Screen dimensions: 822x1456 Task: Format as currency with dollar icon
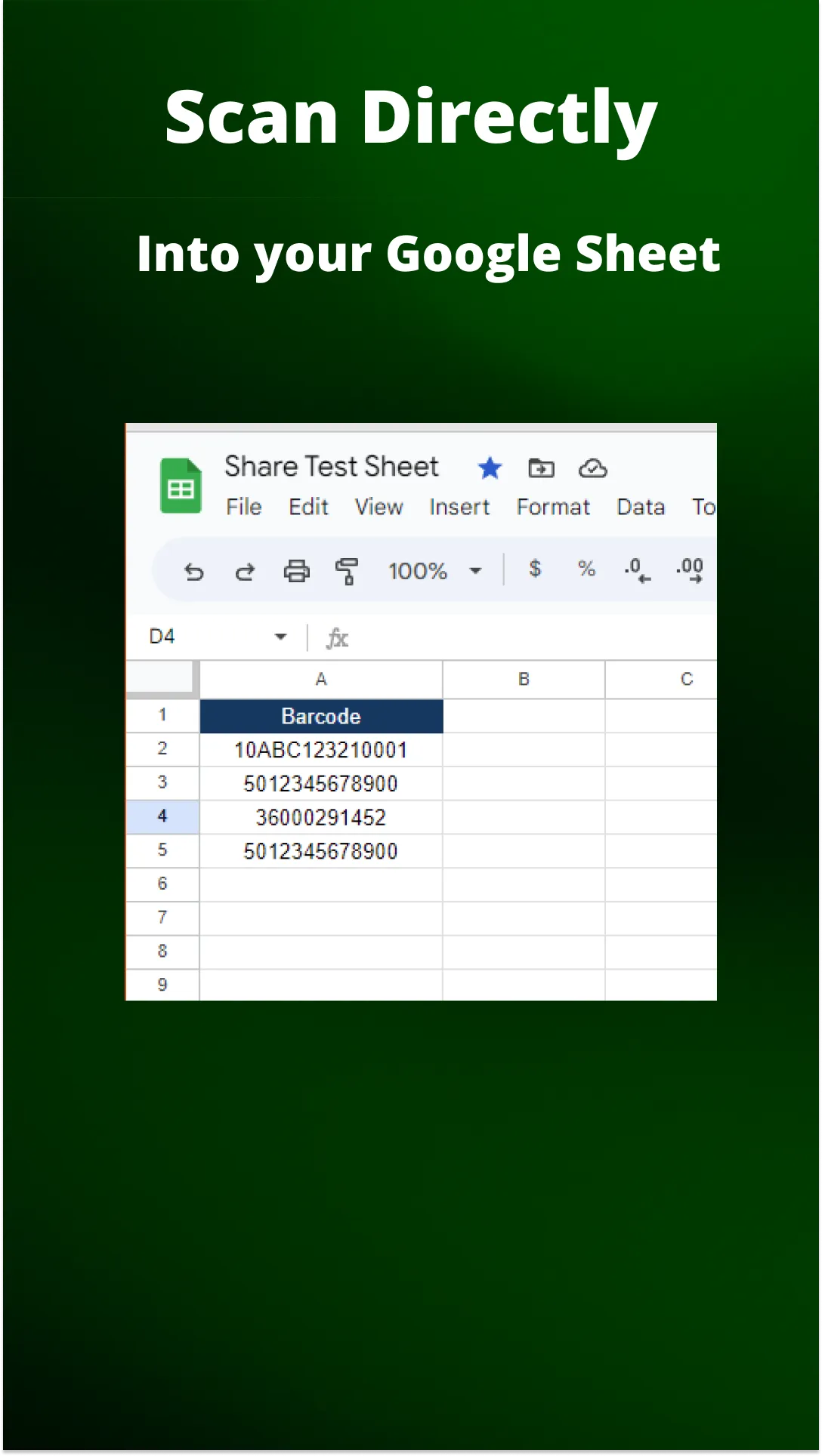pyautogui.click(x=535, y=569)
